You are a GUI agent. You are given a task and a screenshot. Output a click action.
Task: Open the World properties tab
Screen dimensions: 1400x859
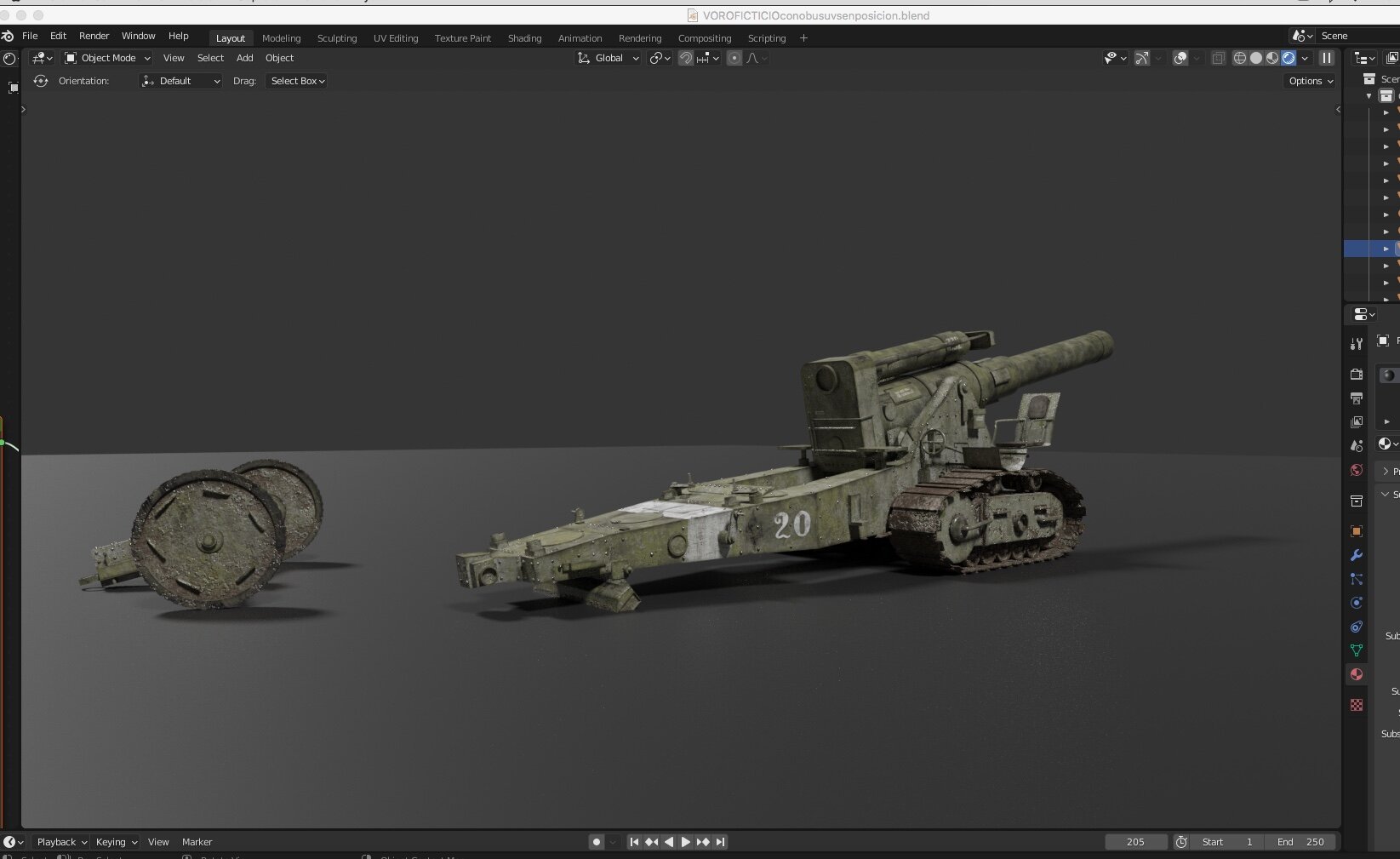point(1357,470)
